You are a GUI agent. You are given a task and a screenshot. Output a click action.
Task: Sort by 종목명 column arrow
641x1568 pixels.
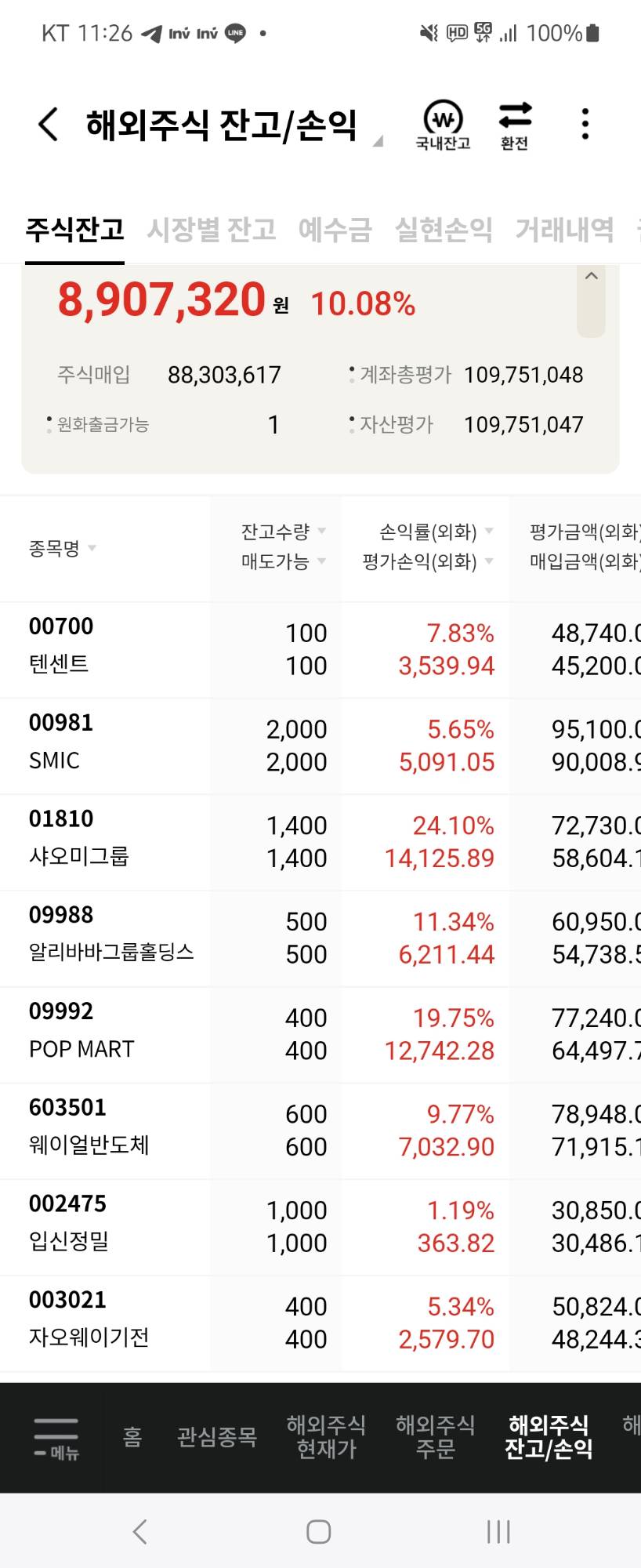92,548
